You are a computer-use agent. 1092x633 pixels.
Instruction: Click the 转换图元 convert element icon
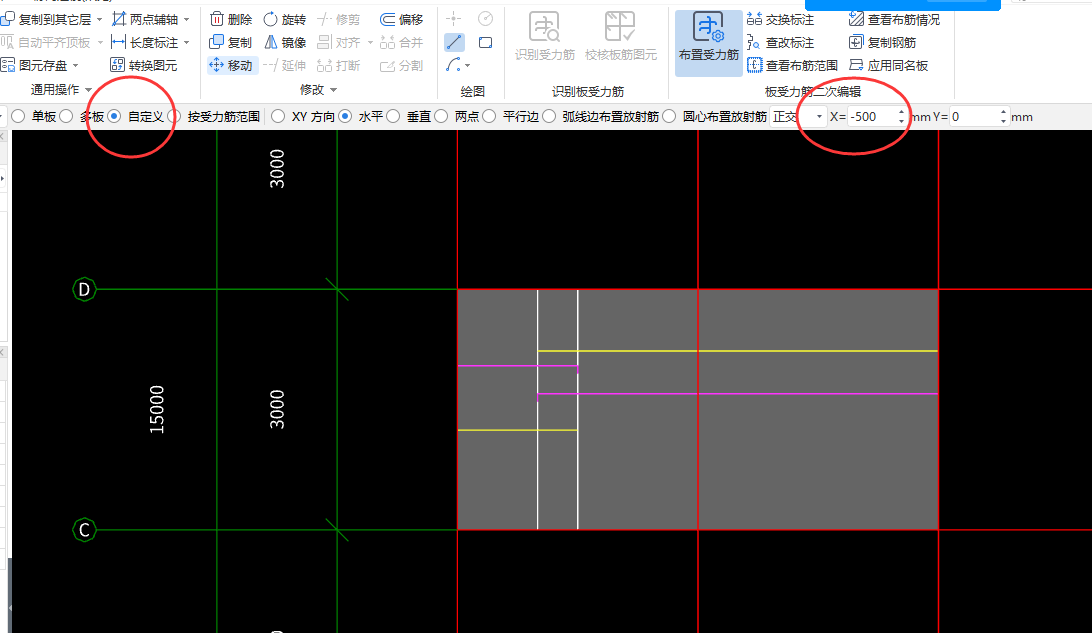coord(118,65)
